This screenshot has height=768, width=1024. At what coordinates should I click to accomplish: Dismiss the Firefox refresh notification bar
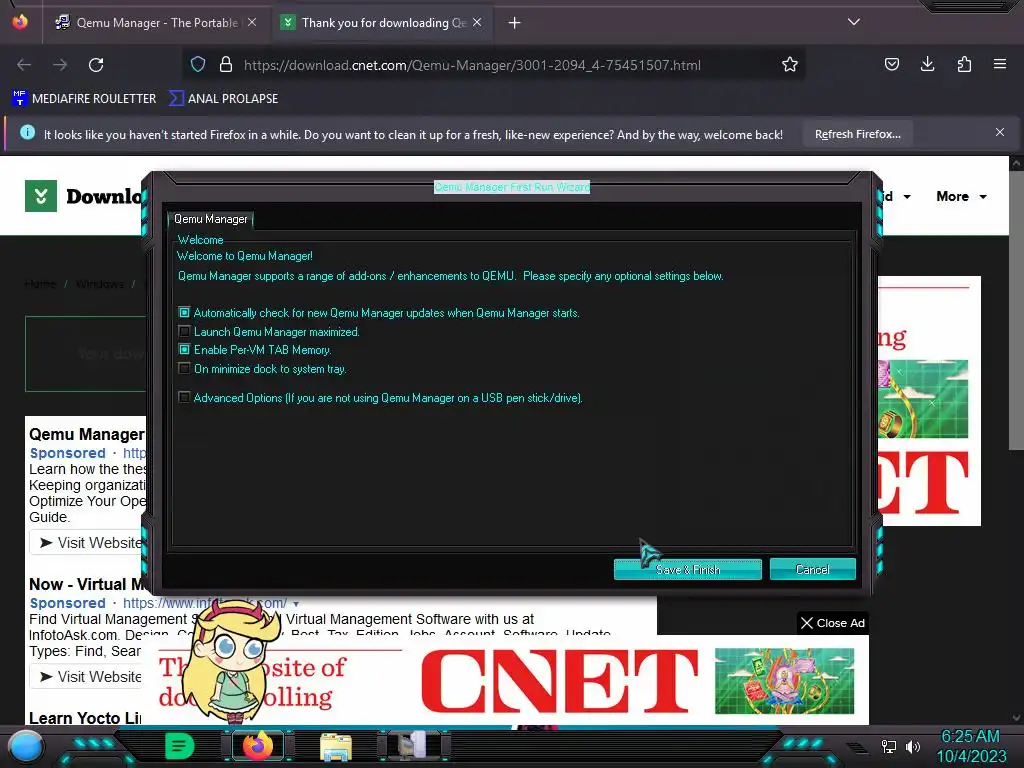[x=1000, y=133]
